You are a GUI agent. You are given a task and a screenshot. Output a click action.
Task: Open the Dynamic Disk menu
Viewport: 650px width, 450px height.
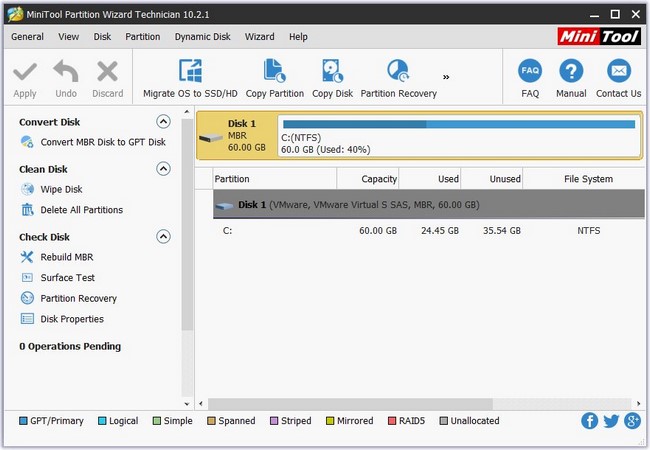coord(202,37)
